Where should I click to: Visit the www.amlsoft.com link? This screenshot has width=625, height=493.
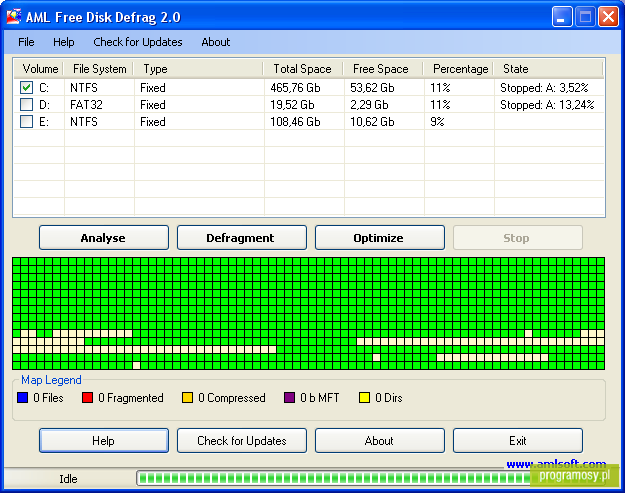click(x=556, y=464)
